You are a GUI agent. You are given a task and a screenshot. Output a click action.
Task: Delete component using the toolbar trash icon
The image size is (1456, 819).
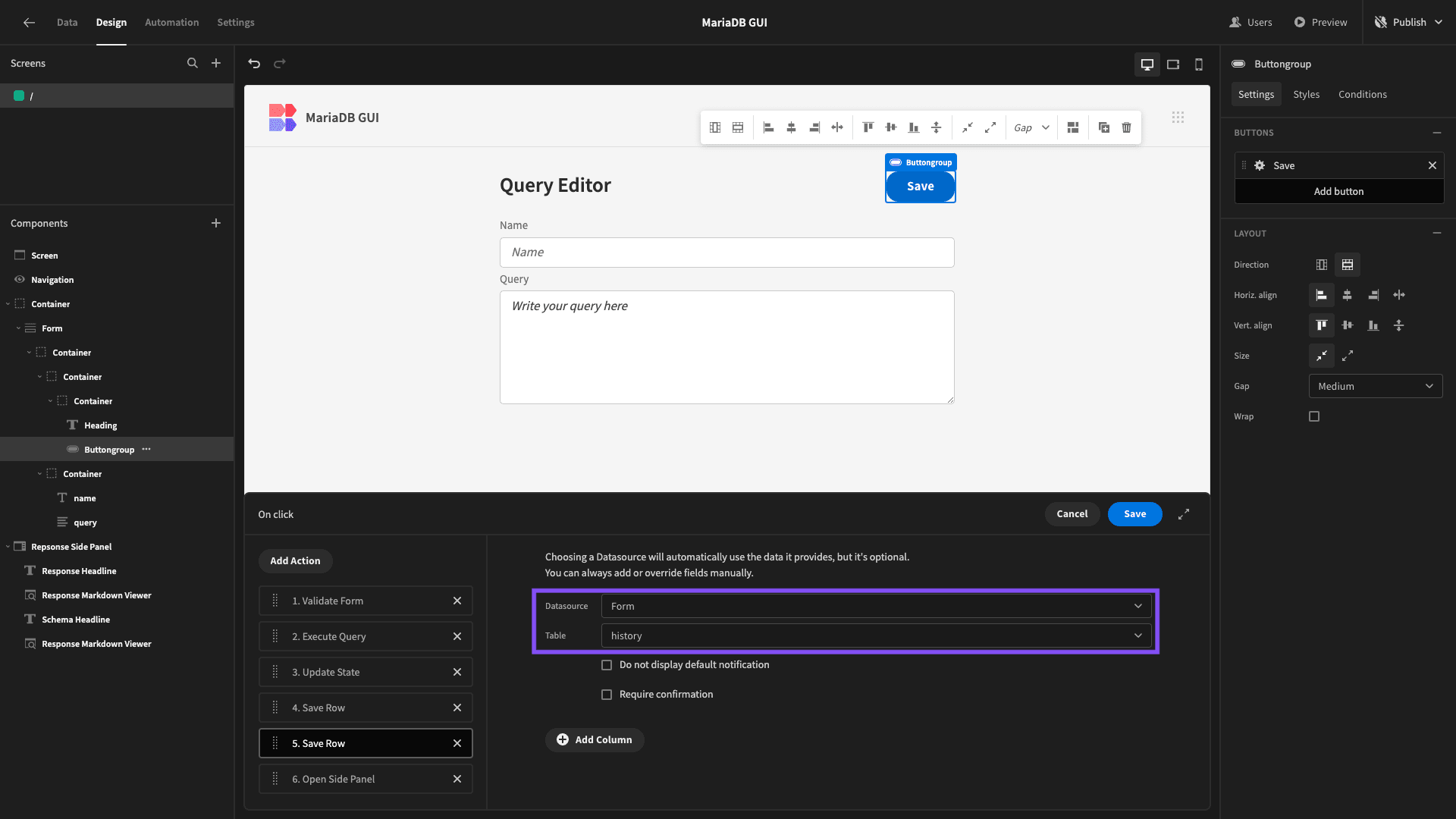[x=1127, y=127]
